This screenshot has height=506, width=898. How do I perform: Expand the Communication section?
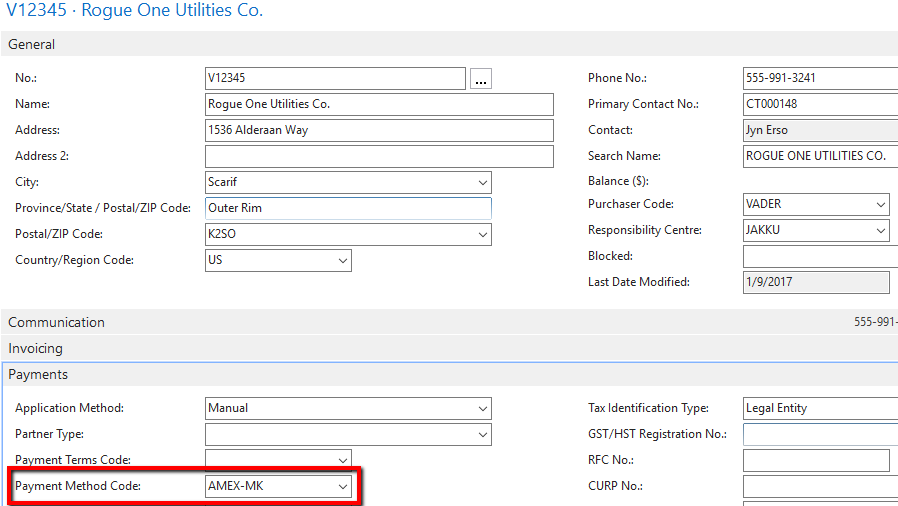click(56, 323)
